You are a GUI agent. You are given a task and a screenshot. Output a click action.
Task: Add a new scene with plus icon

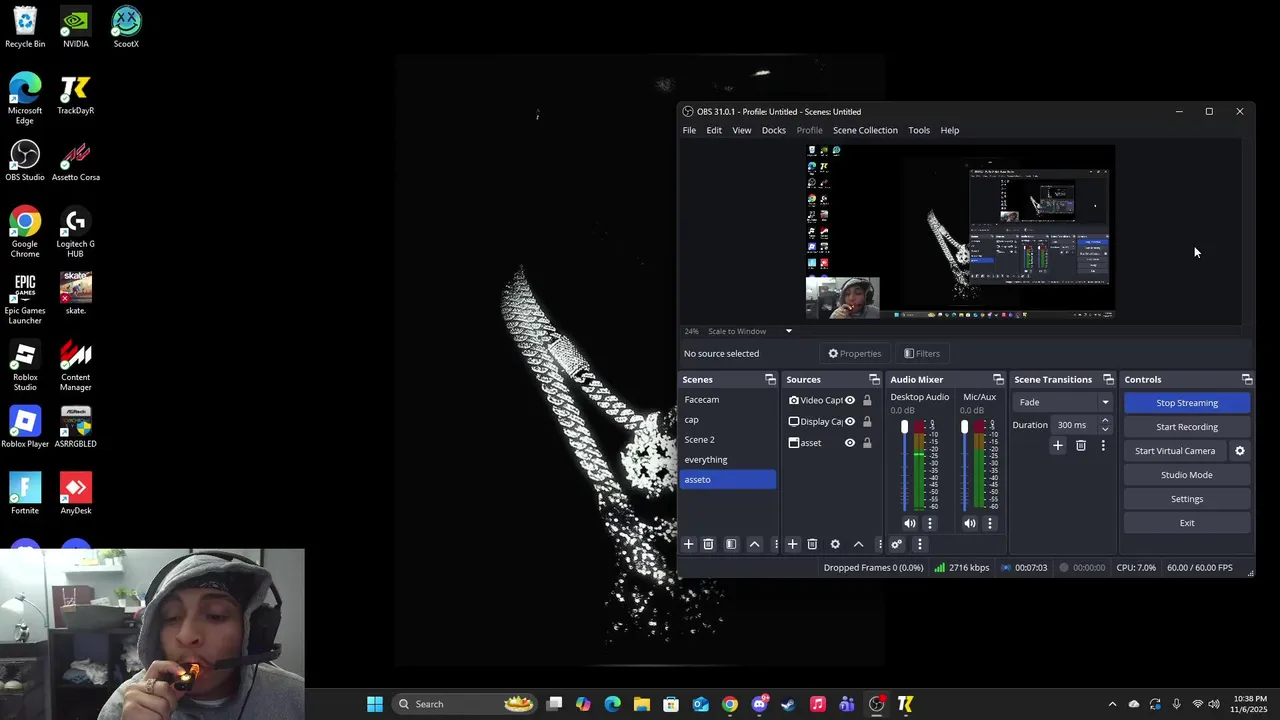coord(688,544)
